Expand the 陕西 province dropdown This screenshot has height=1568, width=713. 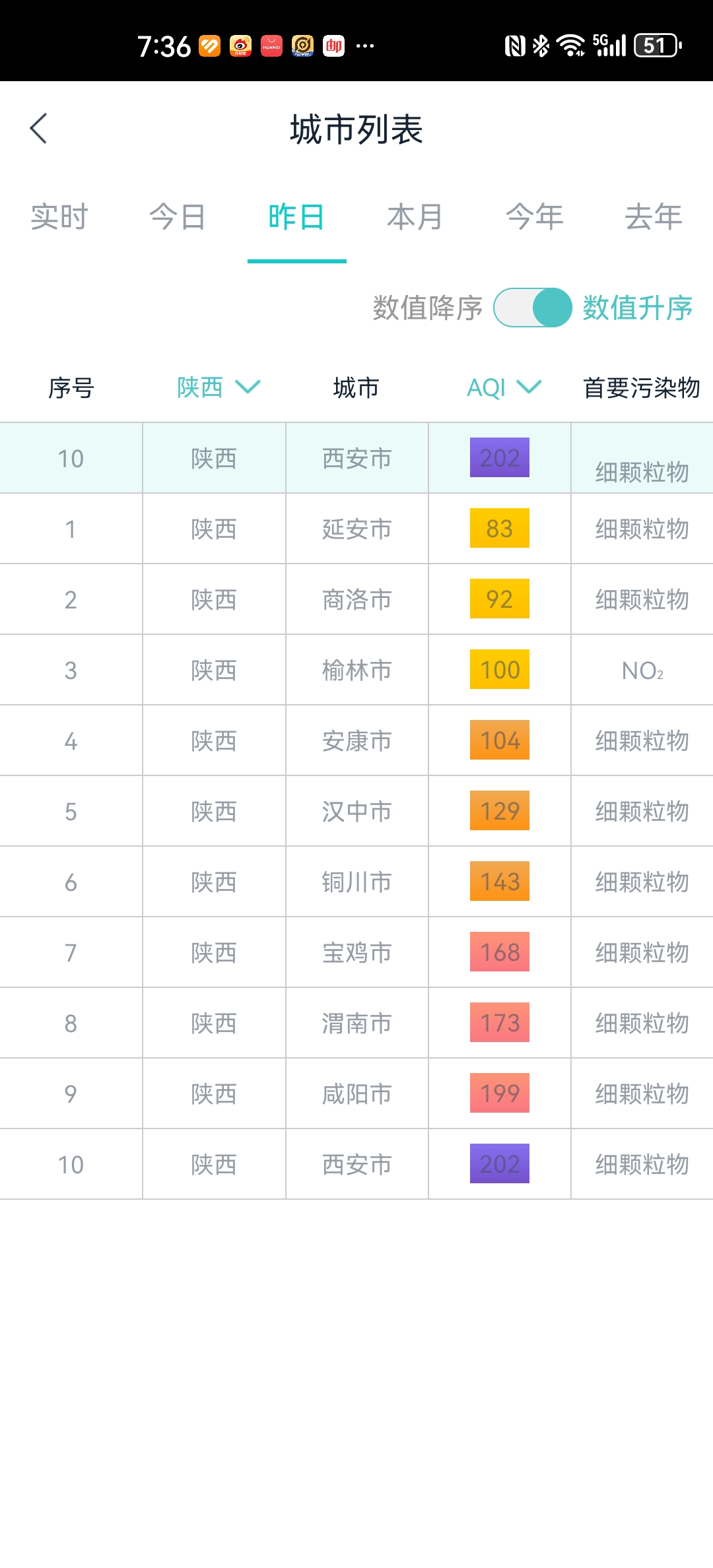point(219,387)
